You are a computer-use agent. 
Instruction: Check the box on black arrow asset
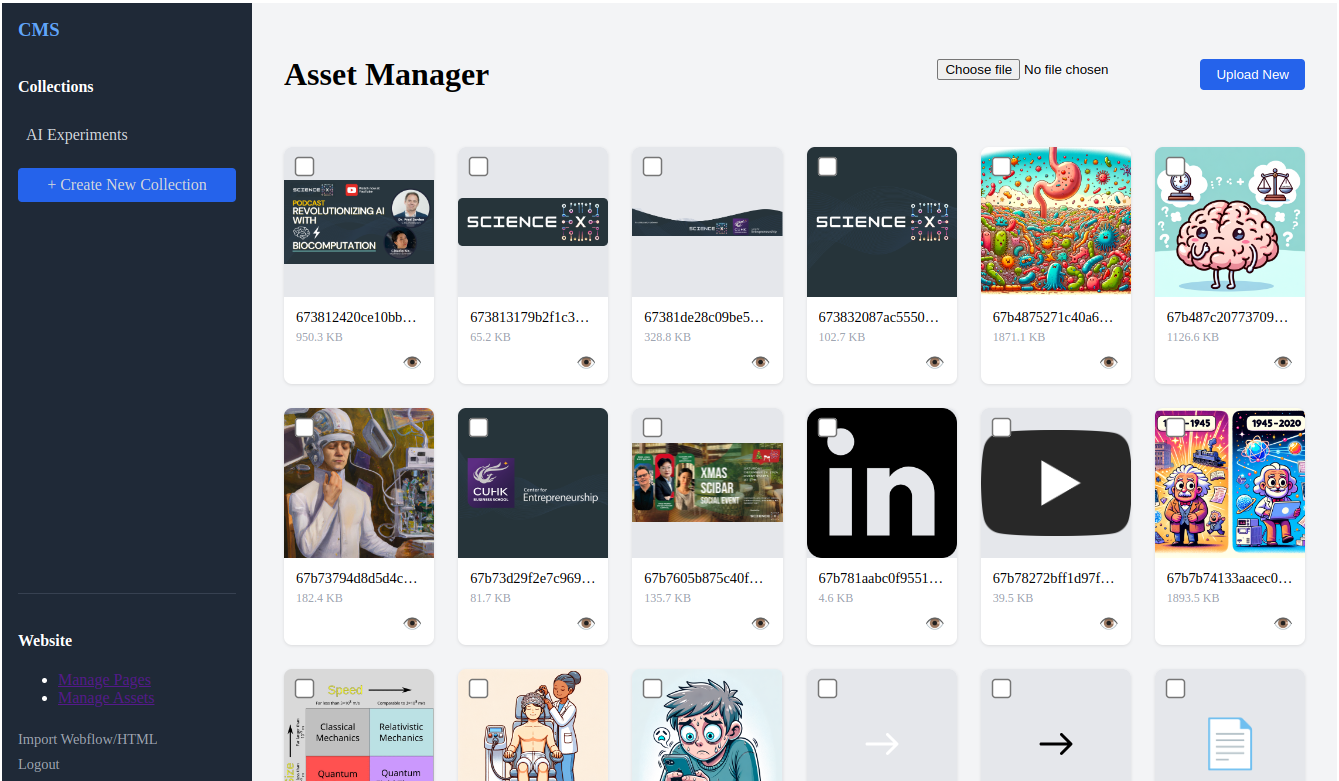click(1001, 688)
